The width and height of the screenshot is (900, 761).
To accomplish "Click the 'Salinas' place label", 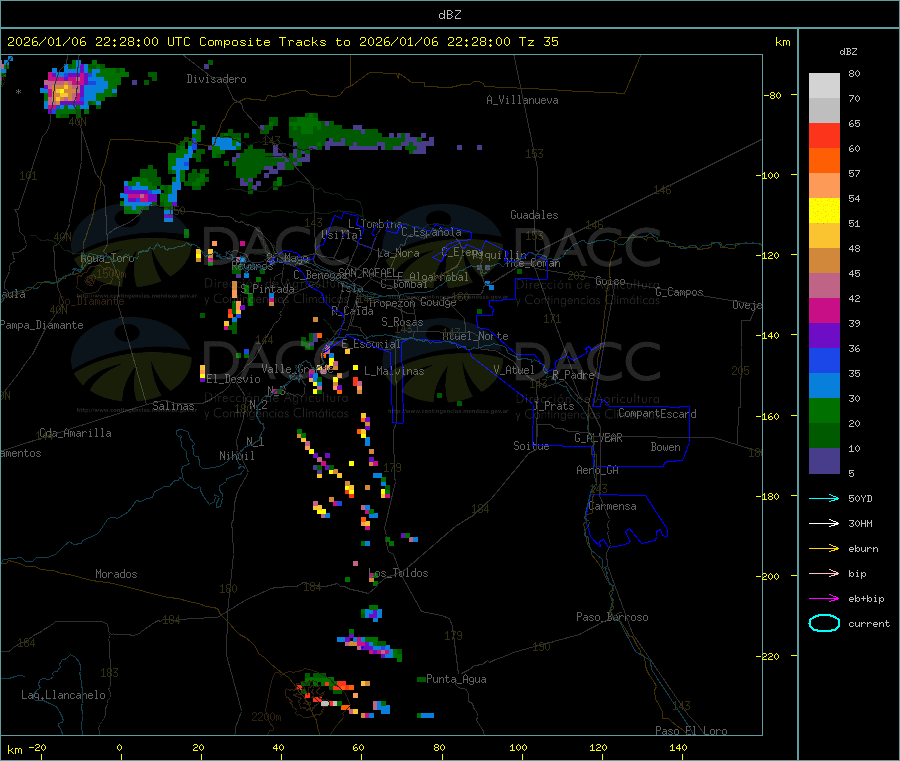I will (x=173, y=406).
